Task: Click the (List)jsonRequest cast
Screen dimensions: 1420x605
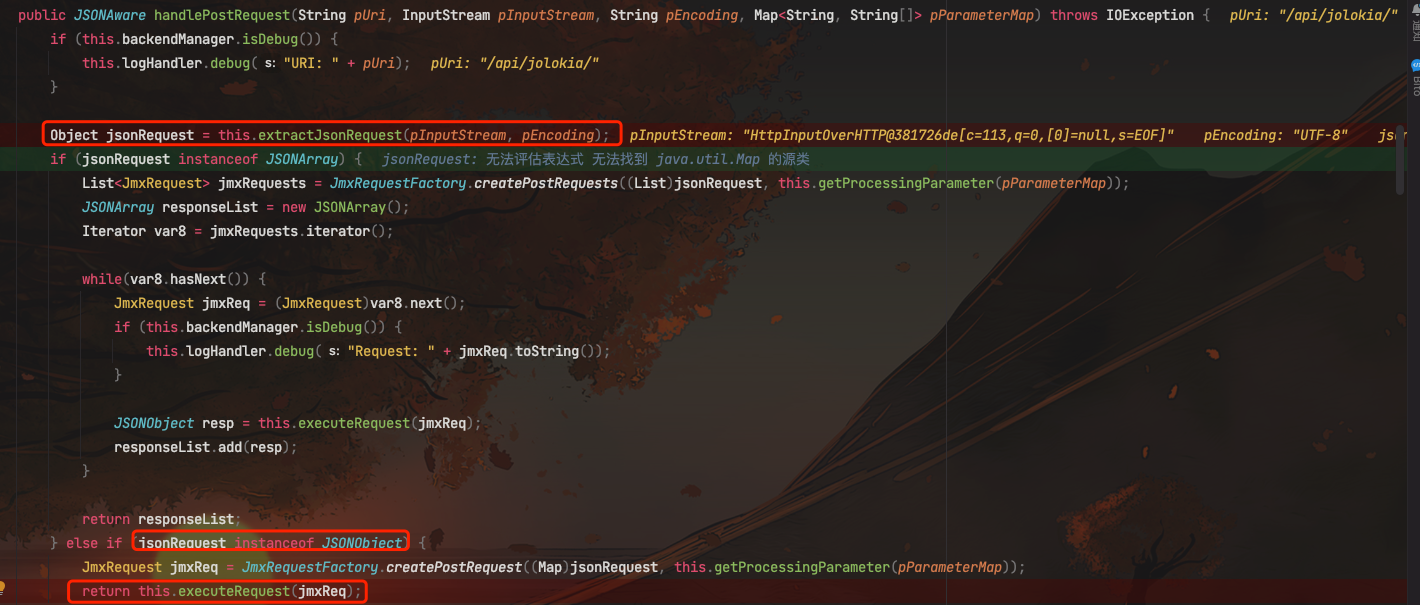Action: pyautogui.click(x=694, y=183)
